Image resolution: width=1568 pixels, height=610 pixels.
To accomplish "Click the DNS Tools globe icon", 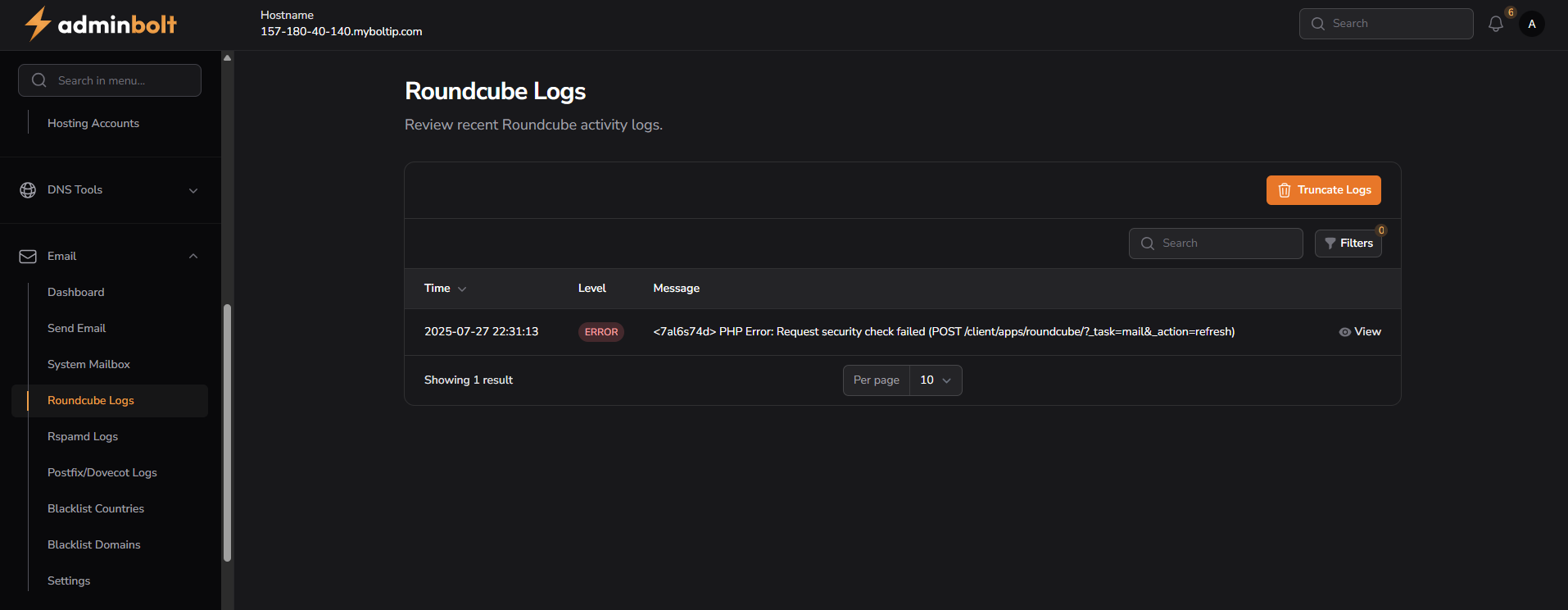I will 28,190.
